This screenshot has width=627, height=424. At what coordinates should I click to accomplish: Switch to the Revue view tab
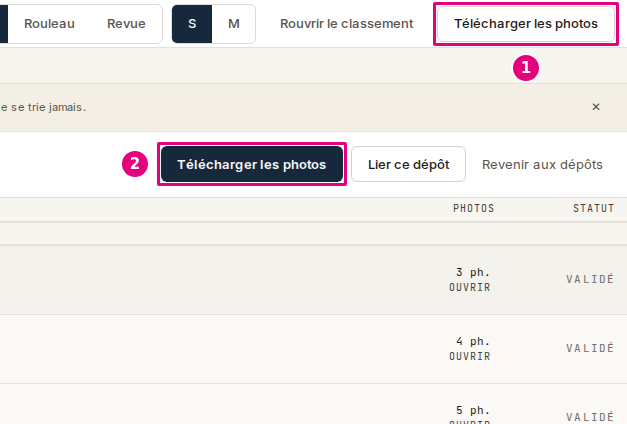pyautogui.click(x=126, y=24)
